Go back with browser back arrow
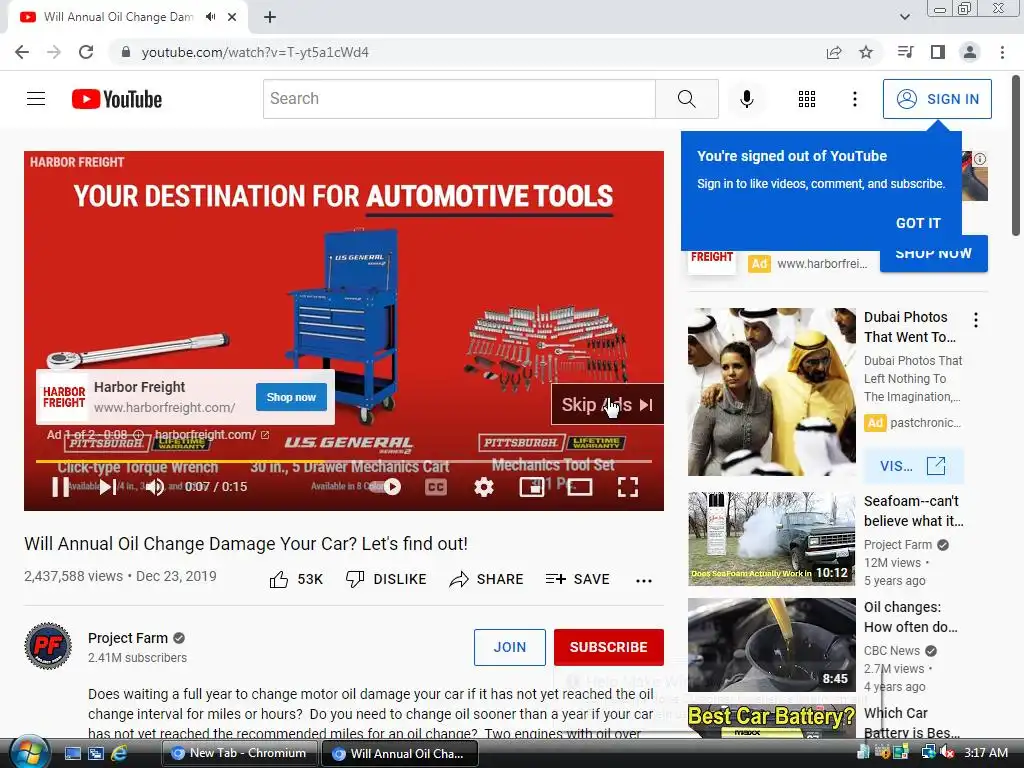The height and width of the screenshot is (768, 1024). (22, 52)
